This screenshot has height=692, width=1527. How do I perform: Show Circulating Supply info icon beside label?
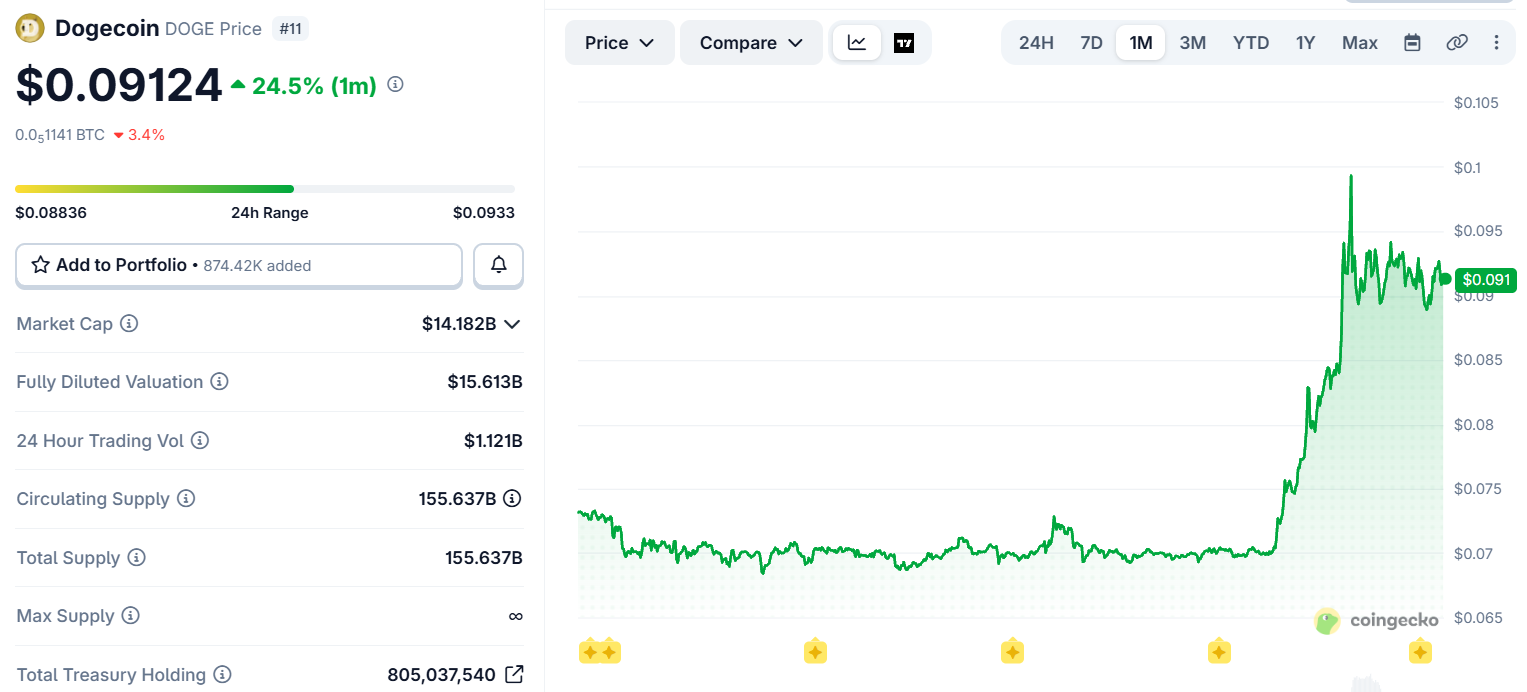tap(186, 498)
